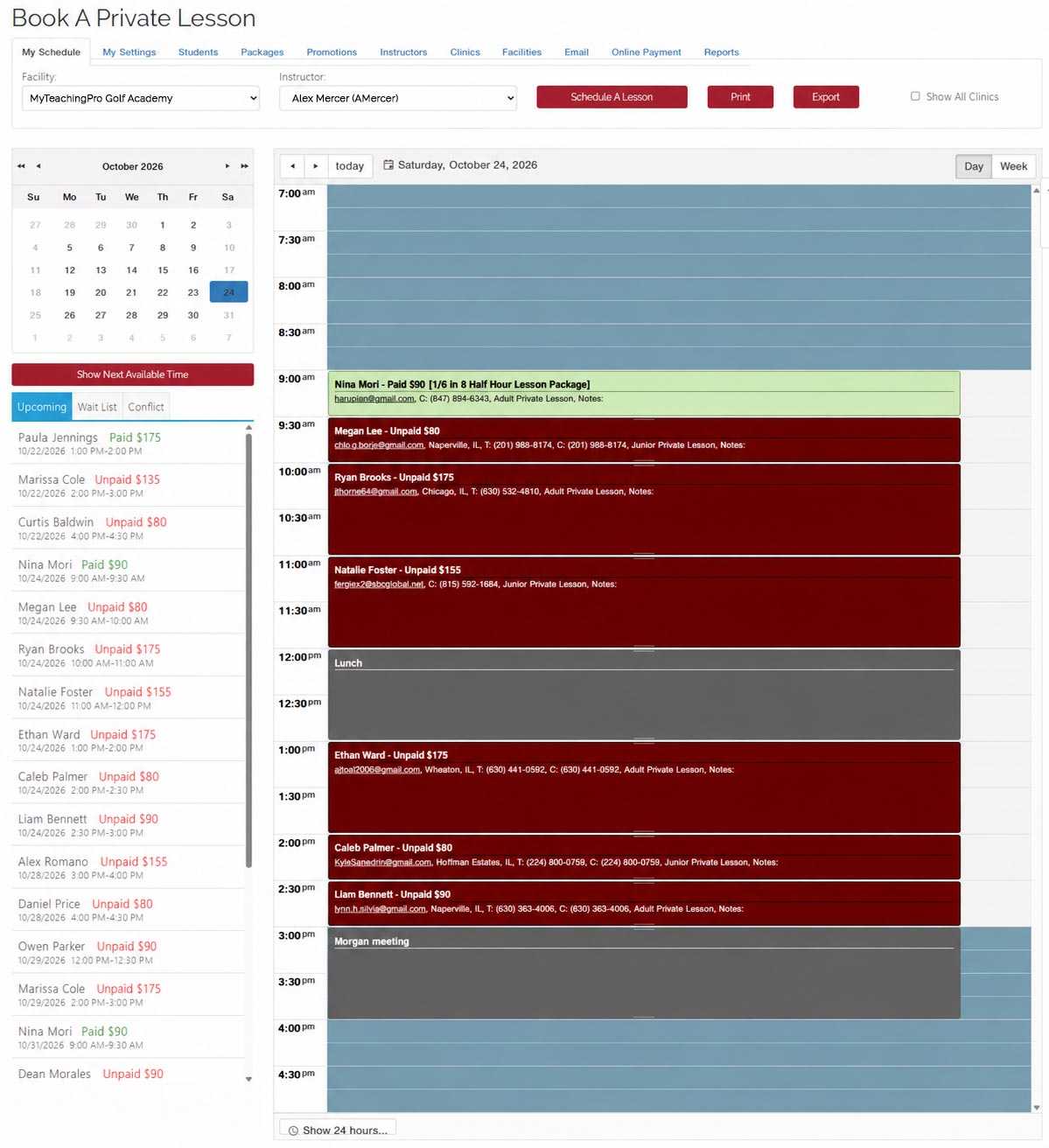Open Liam Bennett Unpaid $90 lesson block
This screenshot has height=1148, width=1049.
point(644,903)
